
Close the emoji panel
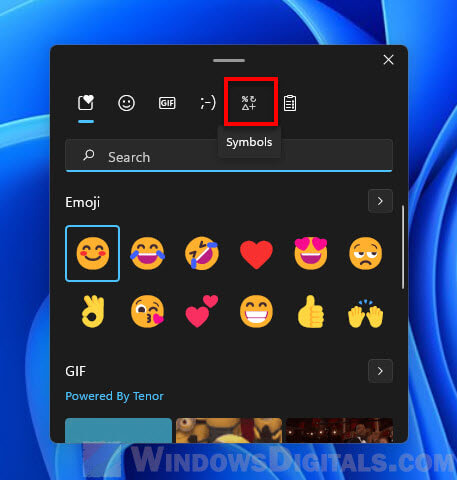pyautogui.click(x=388, y=60)
